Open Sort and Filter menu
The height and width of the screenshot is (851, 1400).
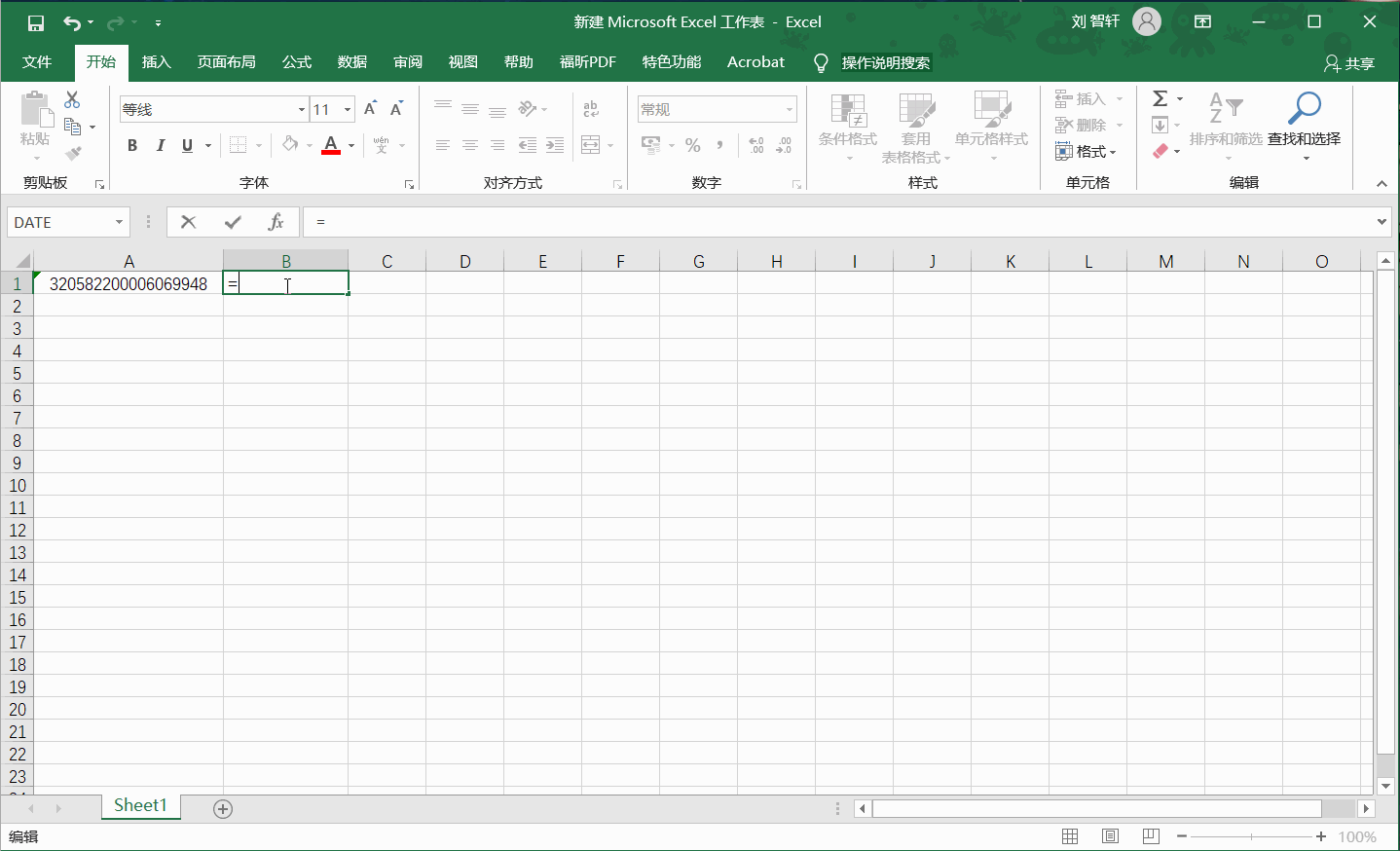(x=1226, y=128)
